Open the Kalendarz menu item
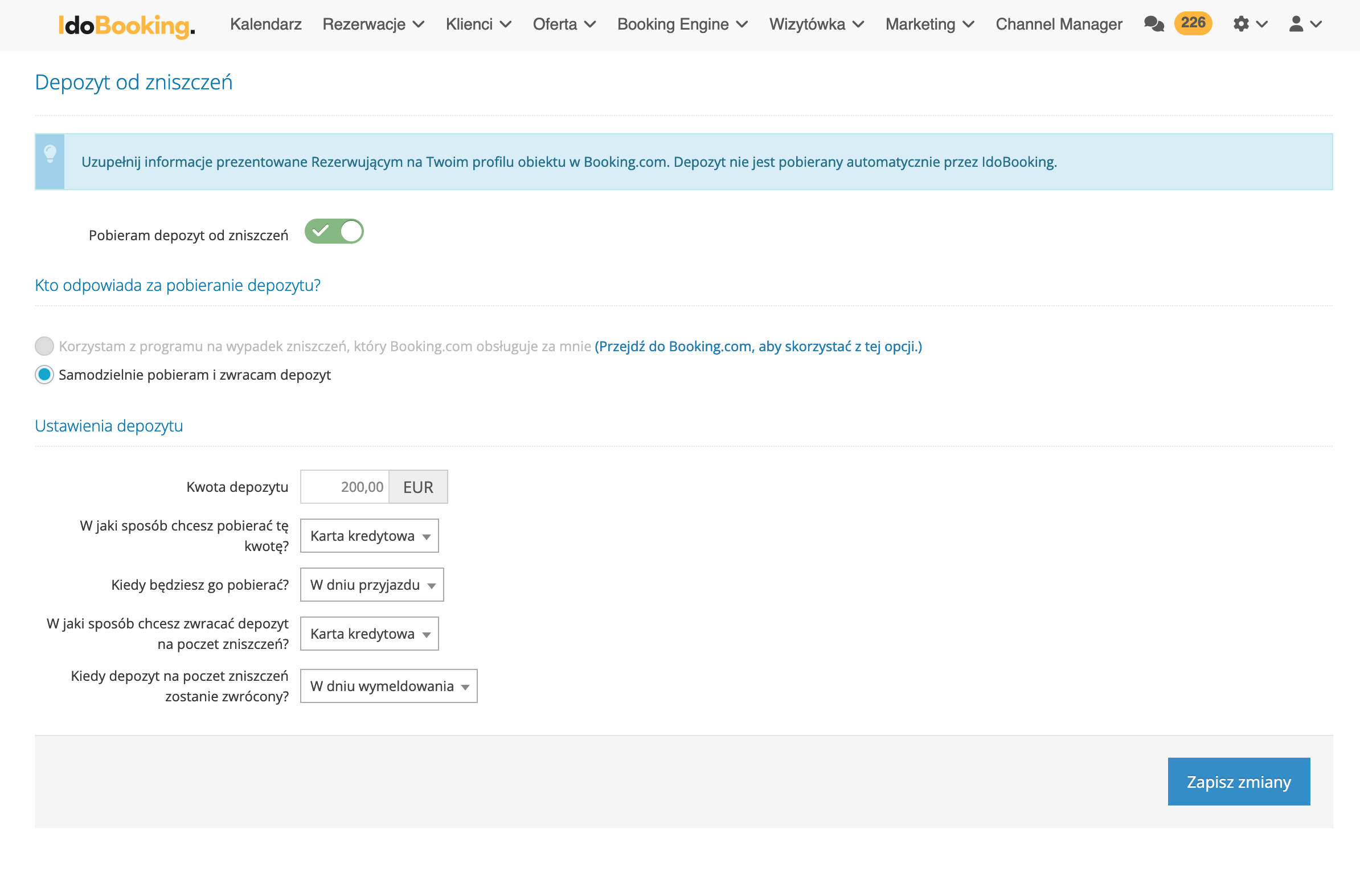The width and height of the screenshot is (1360, 896). (x=265, y=24)
